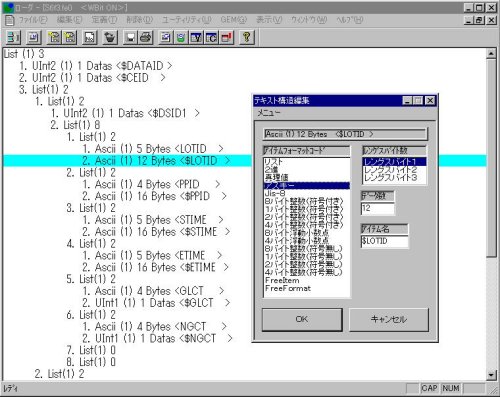Select the tree row containing <$DATAID>
500x397 pixels.
click(x=96, y=66)
